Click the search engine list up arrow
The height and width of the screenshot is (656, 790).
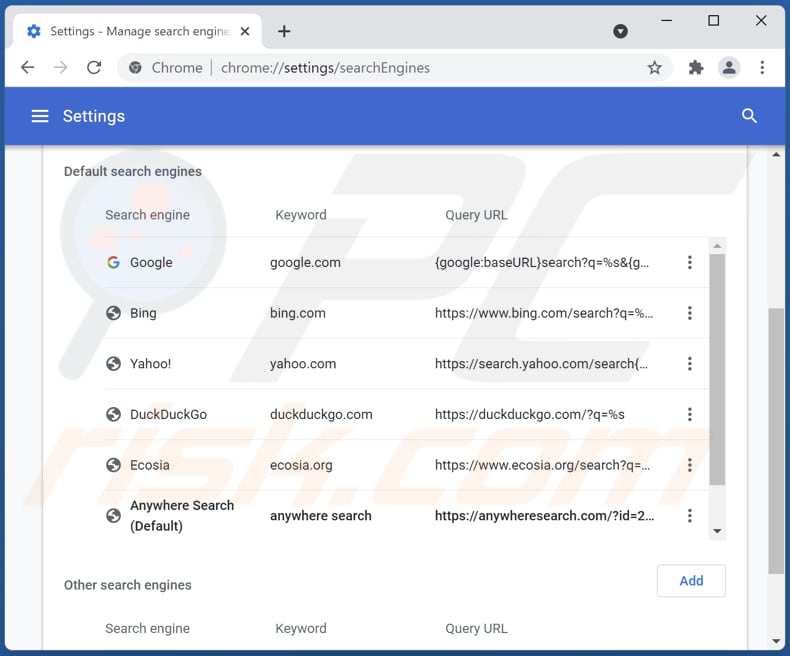point(717,246)
